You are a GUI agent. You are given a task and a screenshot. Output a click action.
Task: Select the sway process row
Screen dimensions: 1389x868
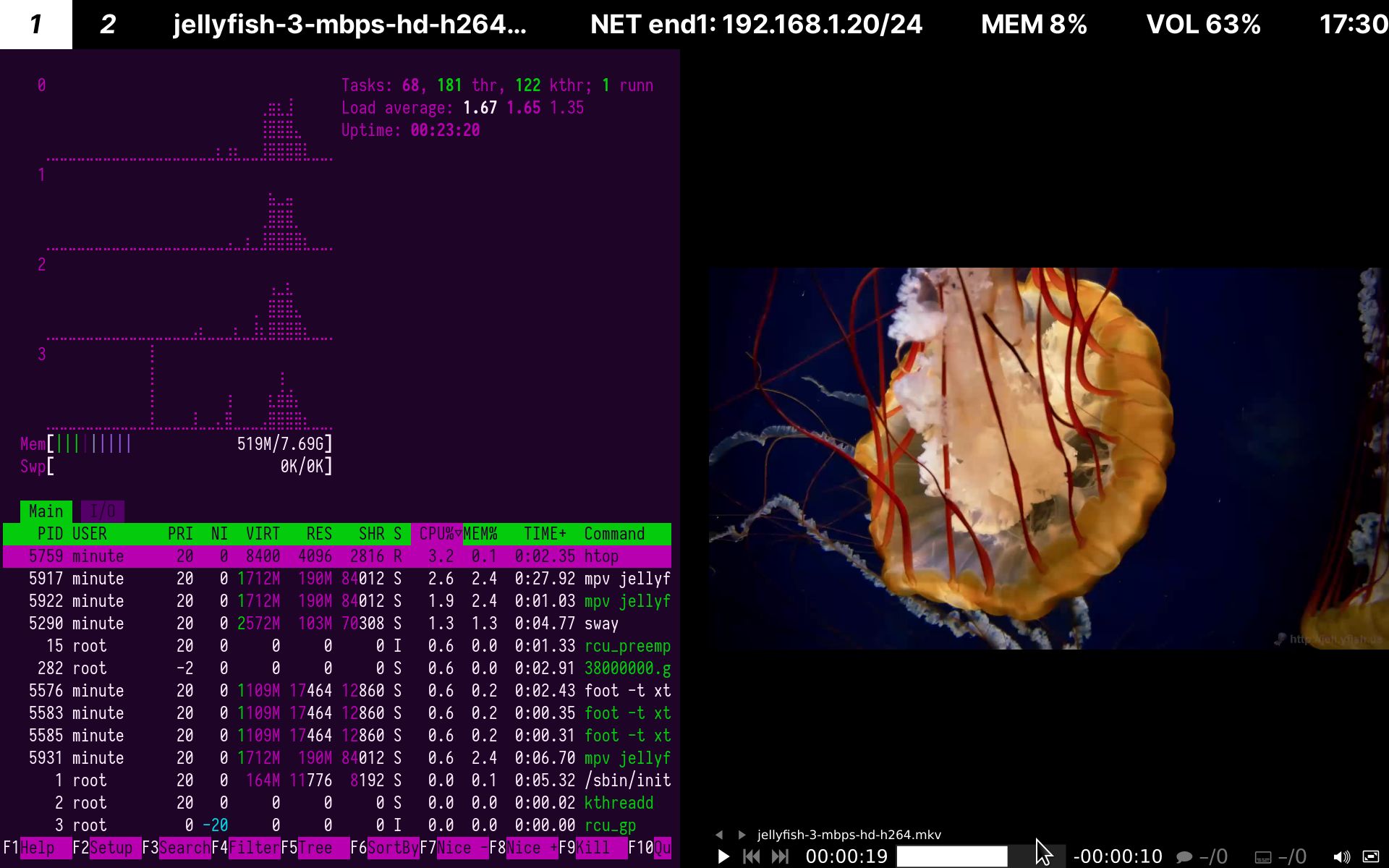[337, 624]
